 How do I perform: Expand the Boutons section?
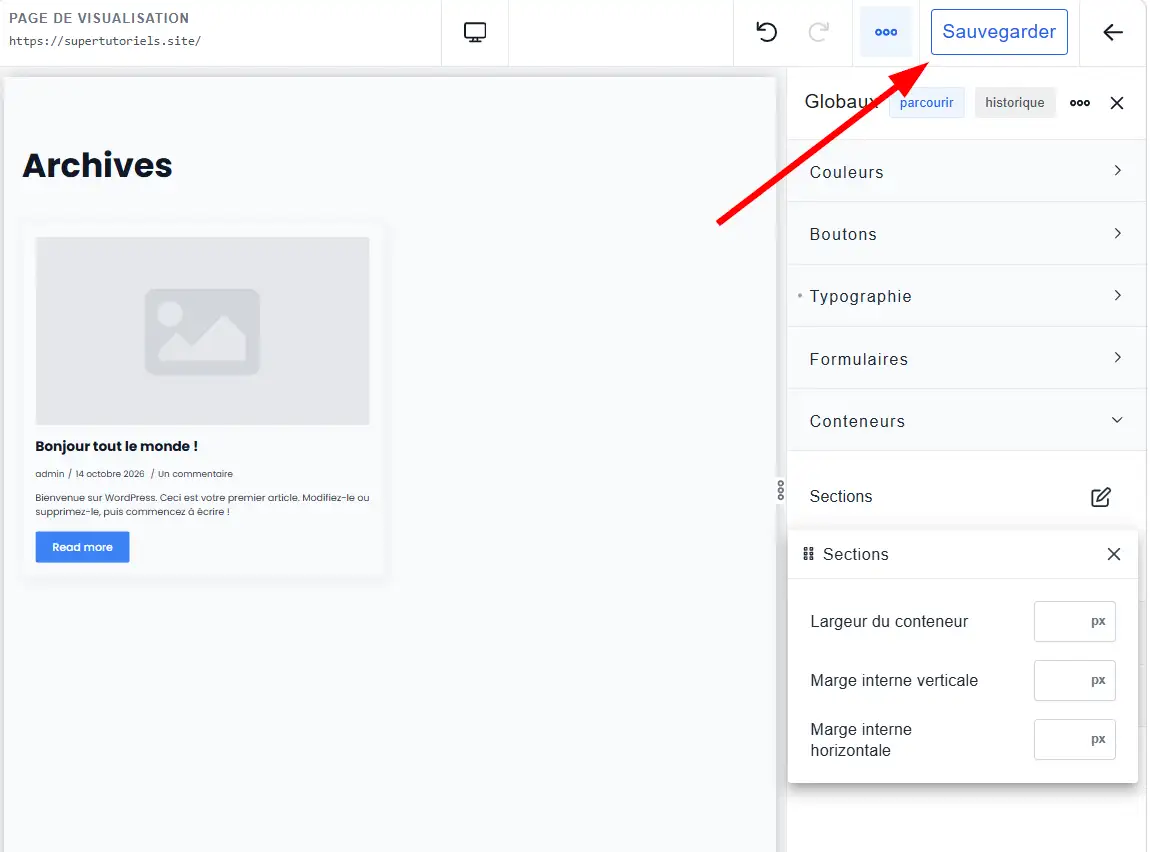(x=967, y=234)
